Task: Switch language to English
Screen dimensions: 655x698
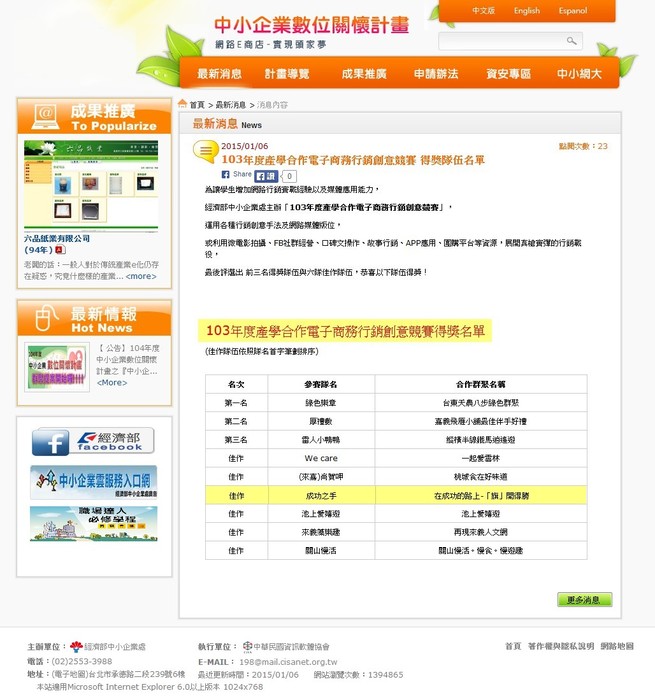Action: pyautogui.click(x=527, y=11)
